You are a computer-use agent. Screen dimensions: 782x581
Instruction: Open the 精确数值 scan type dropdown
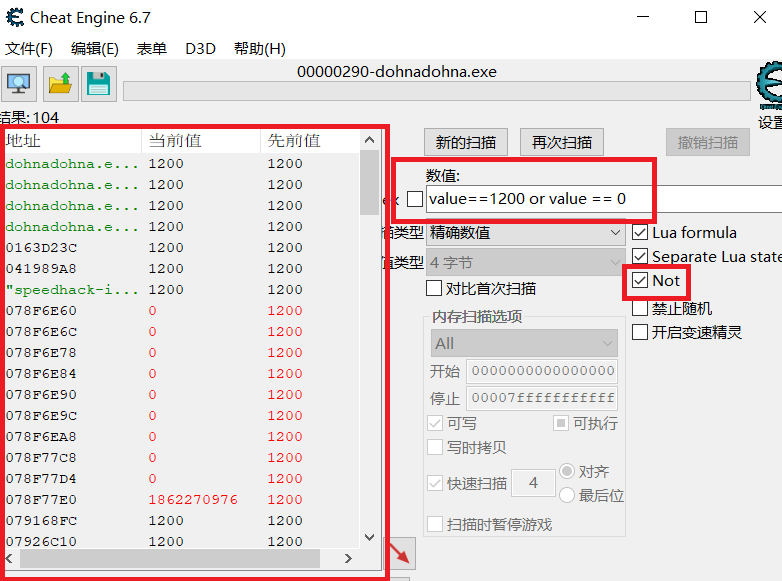coord(525,233)
